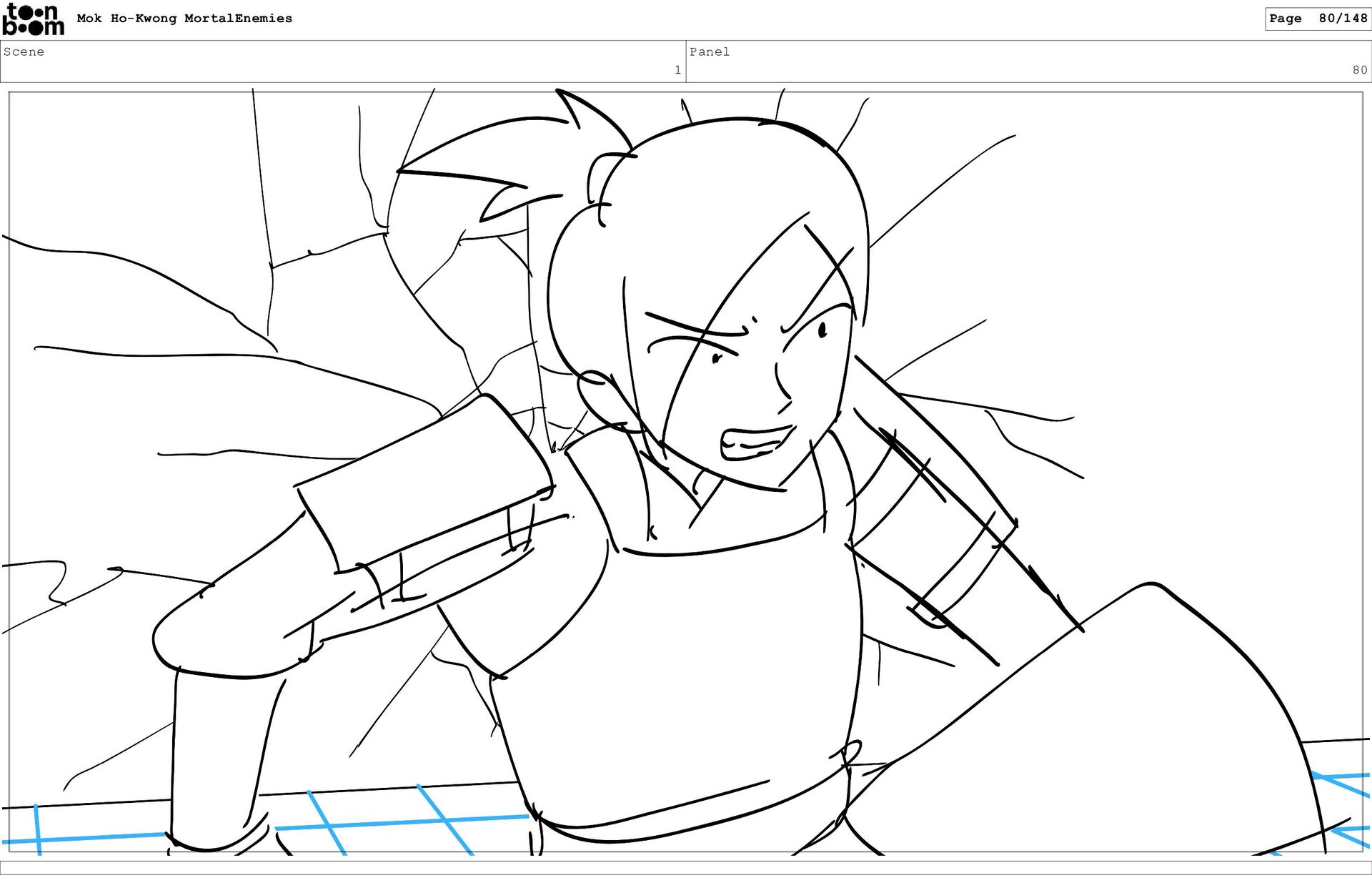Click the scene number 1 value
The height and width of the screenshot is (888, 1372).
[677, 70]
